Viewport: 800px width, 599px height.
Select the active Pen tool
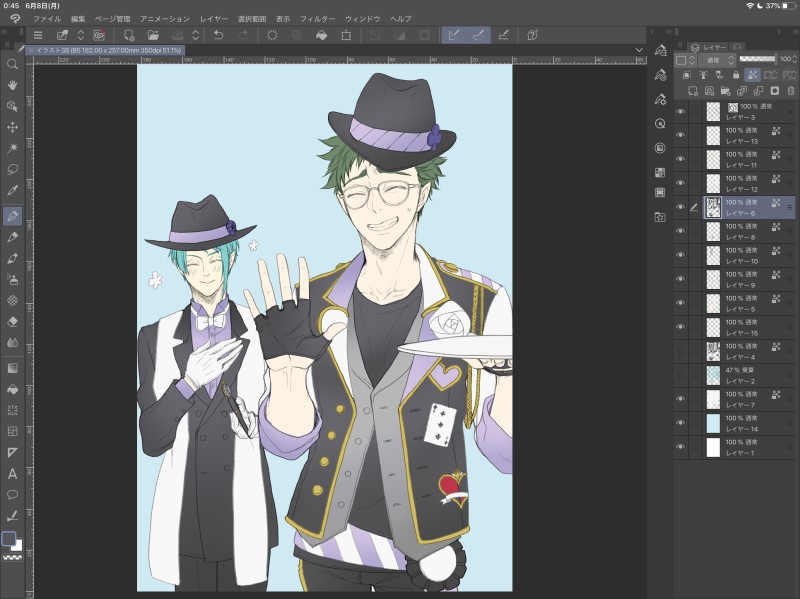(12, 216)
